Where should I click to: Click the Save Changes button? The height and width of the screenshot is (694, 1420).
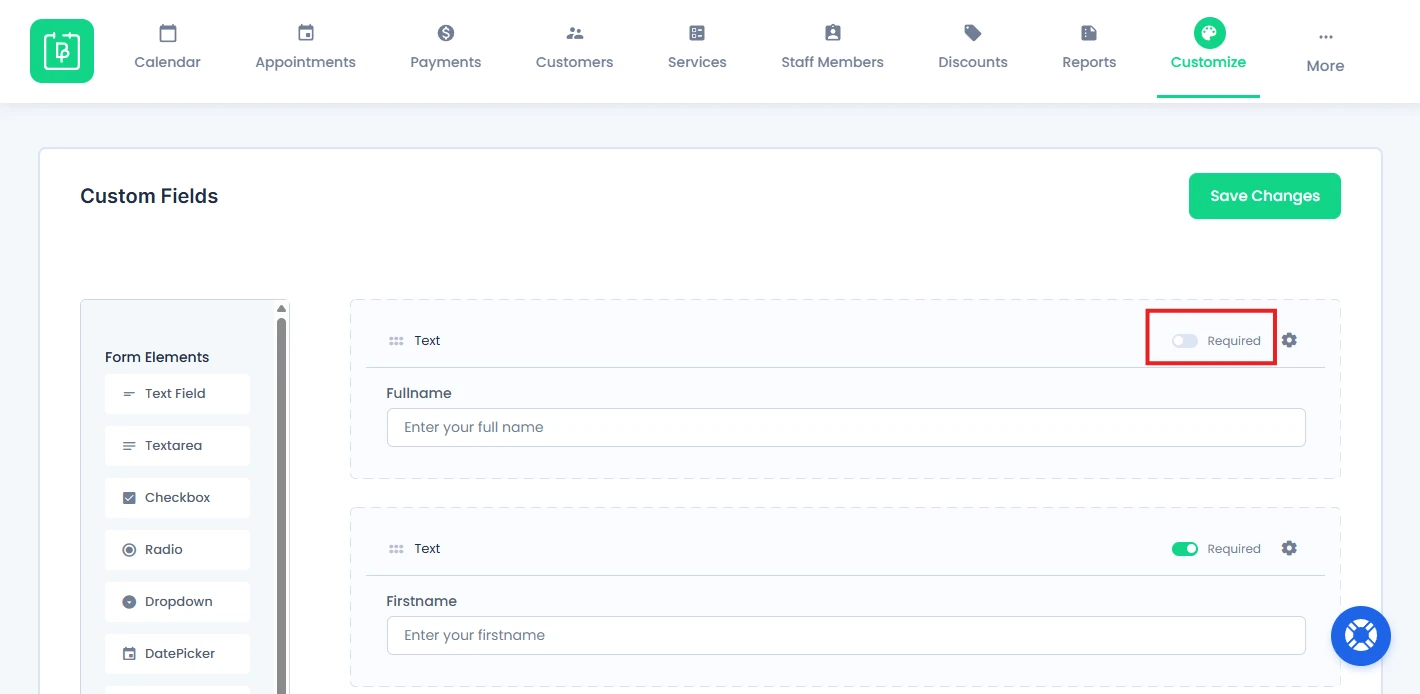click(1264, 196)
